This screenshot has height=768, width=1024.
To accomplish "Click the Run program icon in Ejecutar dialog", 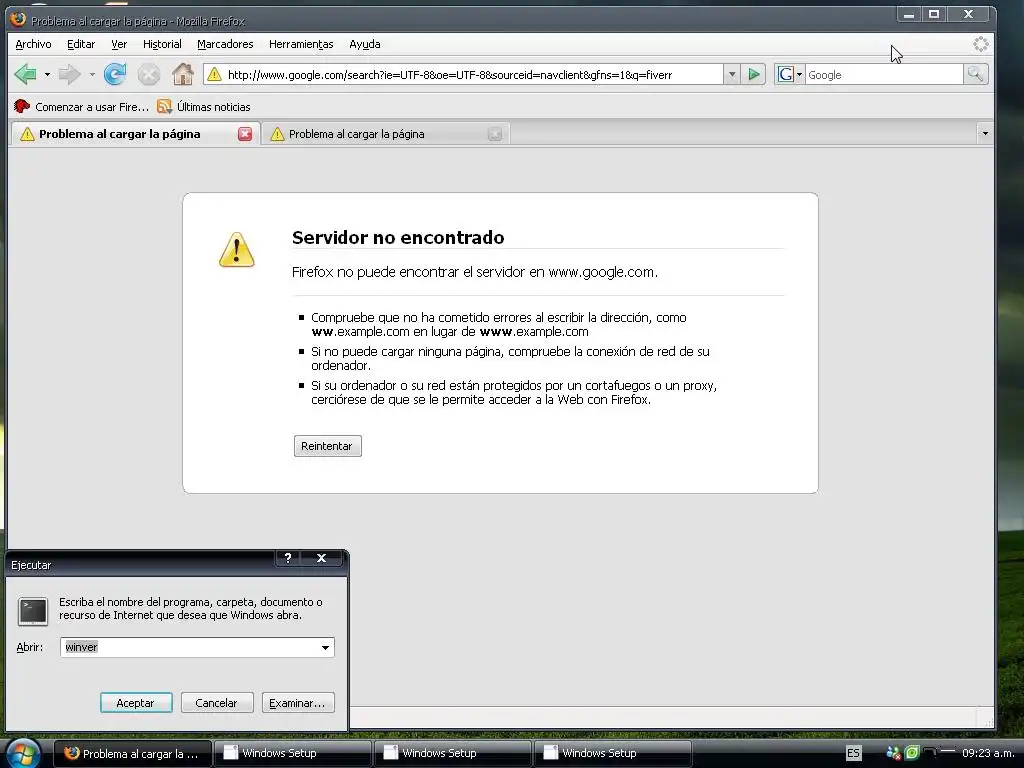I will (33, 611).
